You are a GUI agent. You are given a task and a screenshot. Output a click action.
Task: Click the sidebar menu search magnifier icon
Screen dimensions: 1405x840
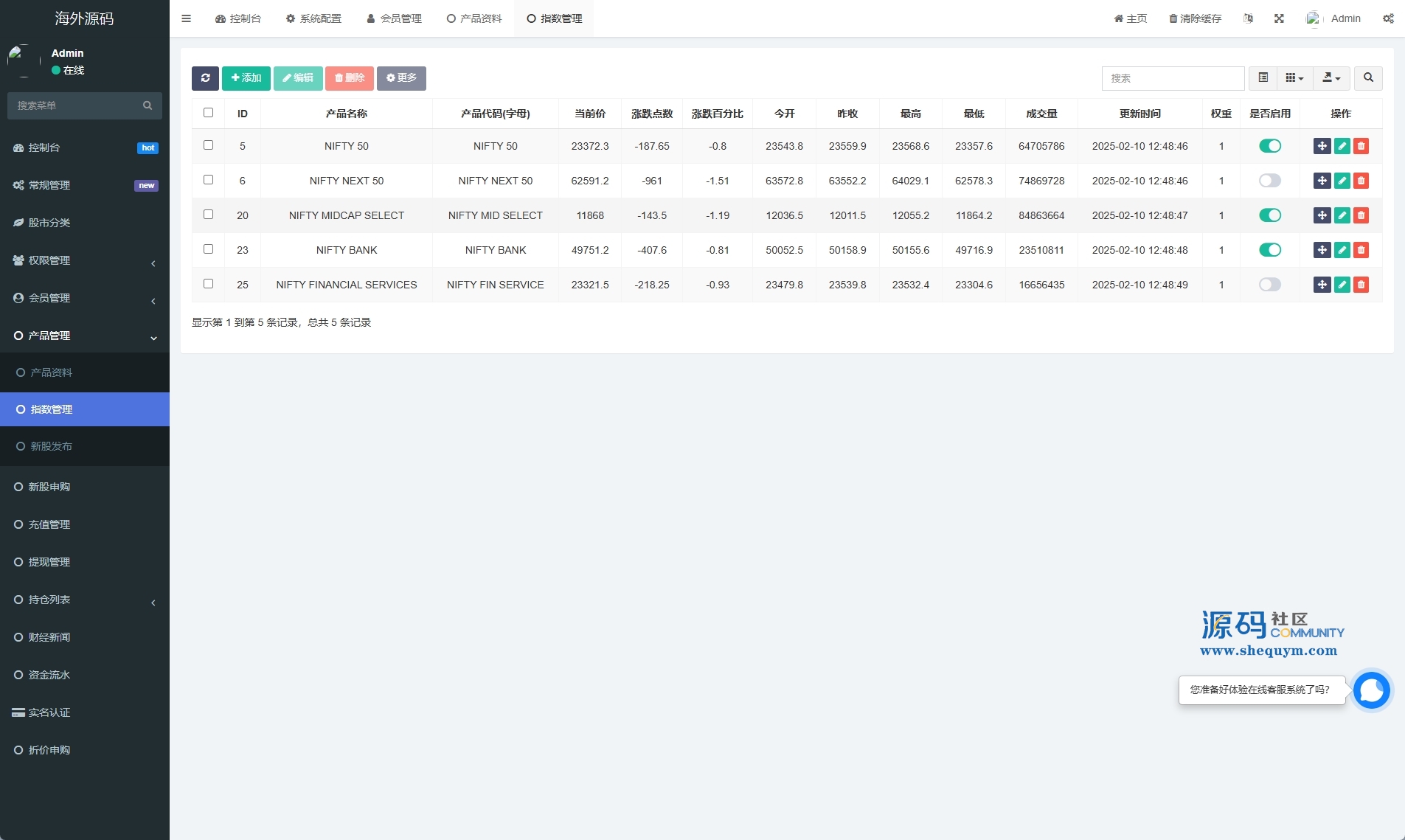pyautogui.click(x=148, y=105)
